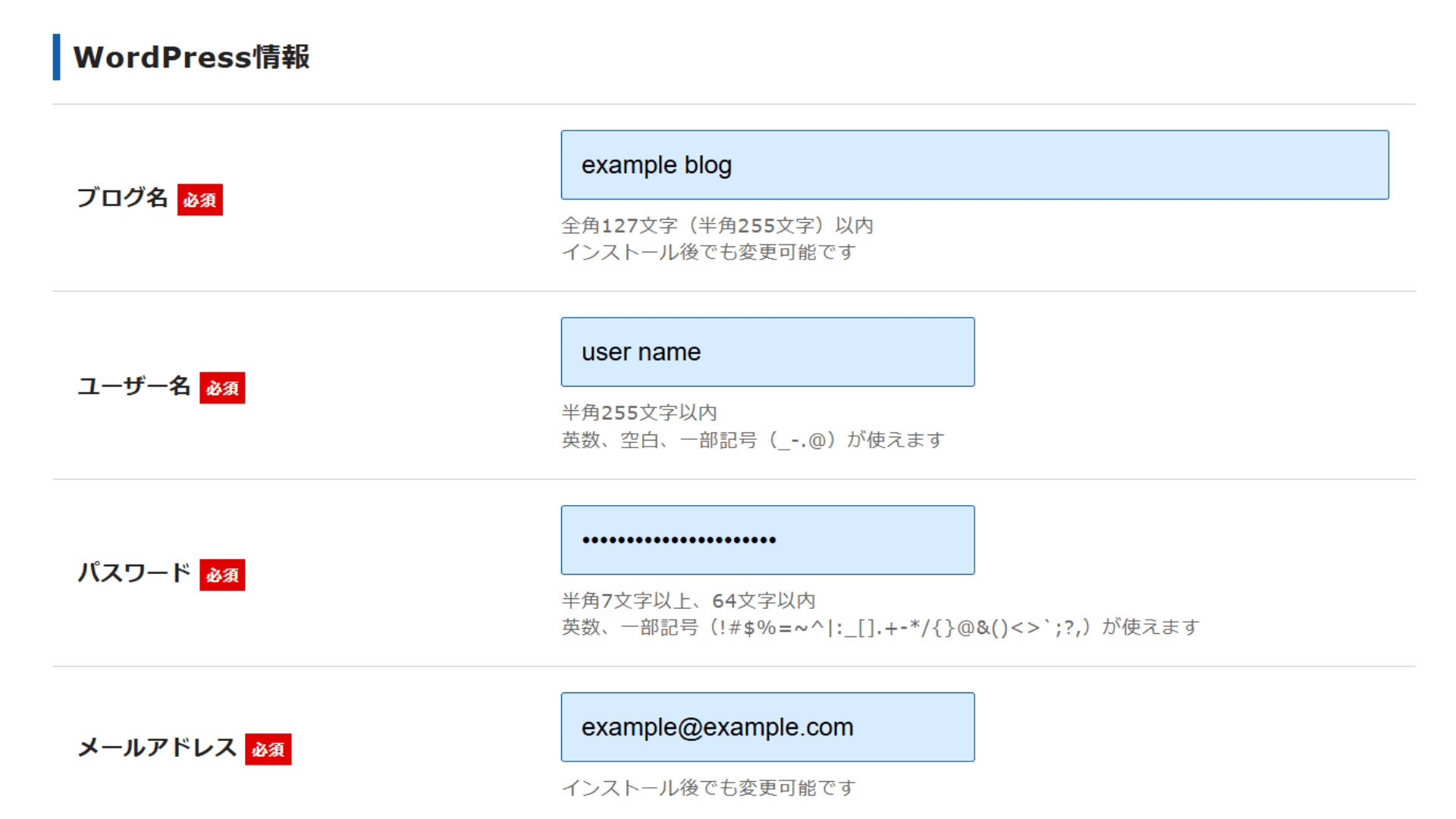Click the 必須 badge beside パスワード

222,575
